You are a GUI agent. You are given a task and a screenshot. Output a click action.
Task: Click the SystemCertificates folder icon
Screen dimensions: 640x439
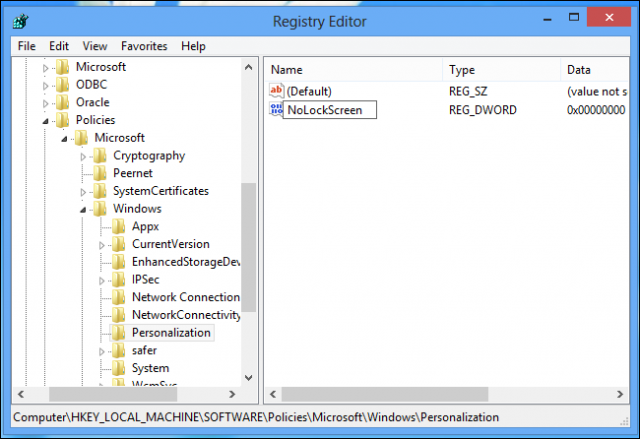[x=100, y=191]
